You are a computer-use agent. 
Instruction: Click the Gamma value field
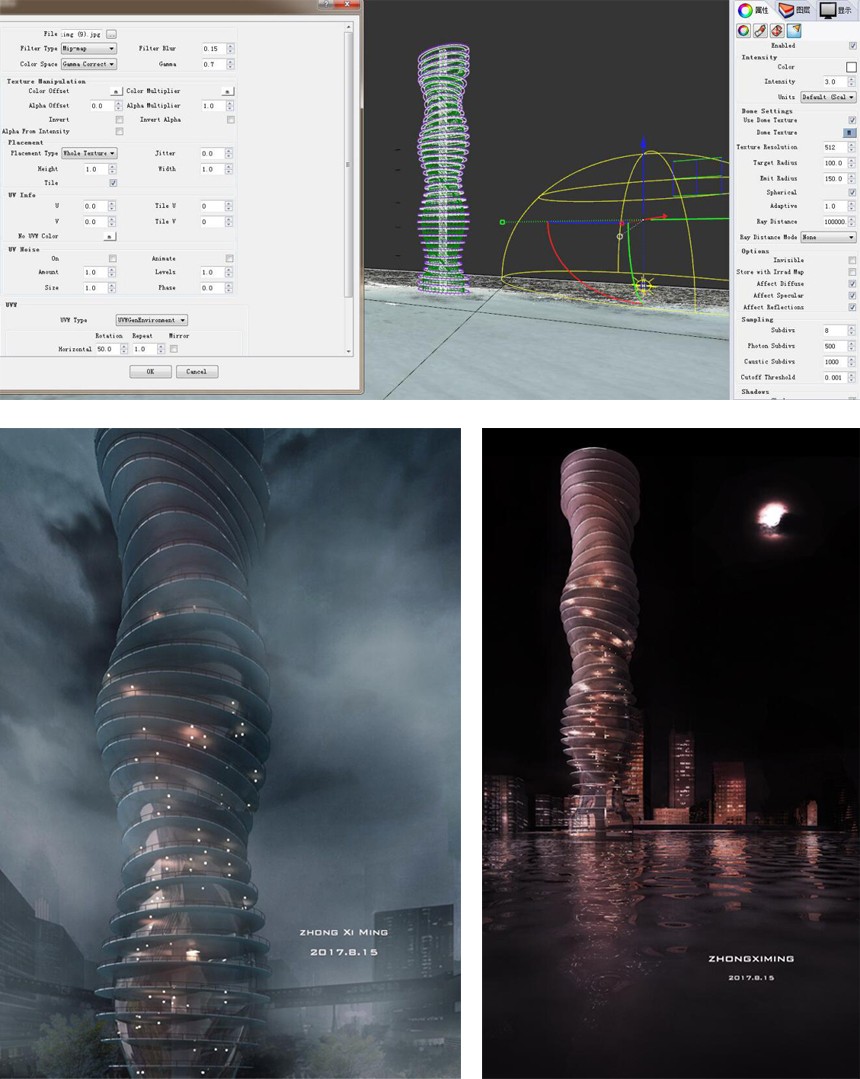point(213,64)
